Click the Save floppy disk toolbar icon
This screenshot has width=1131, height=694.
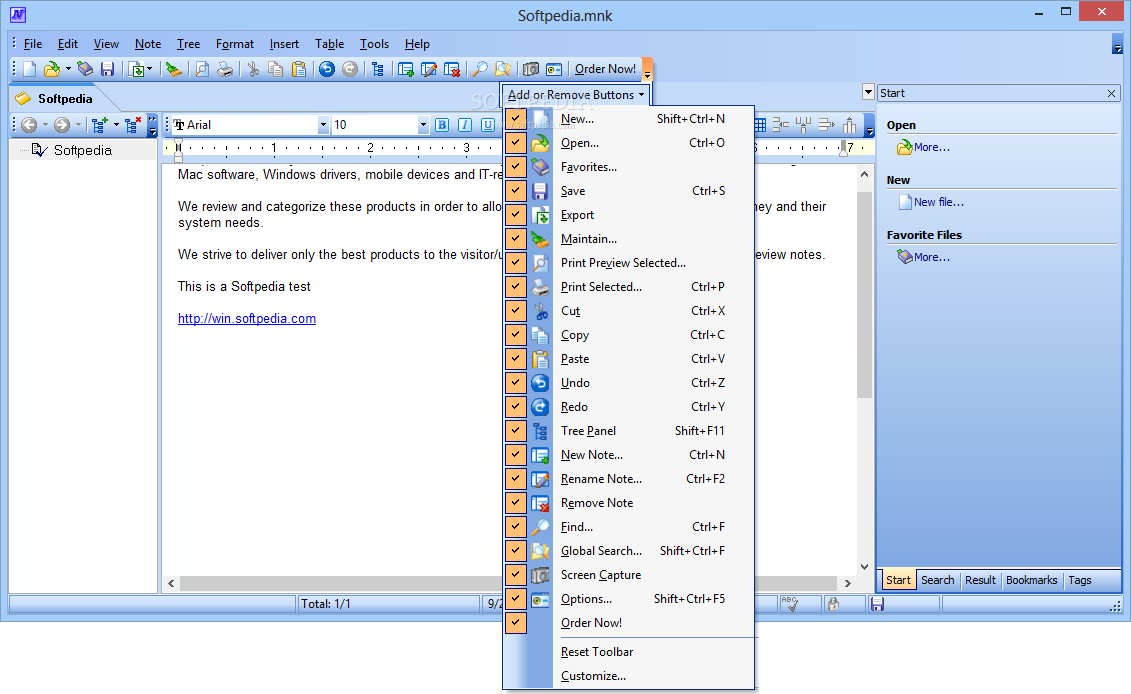pos(107,69)
